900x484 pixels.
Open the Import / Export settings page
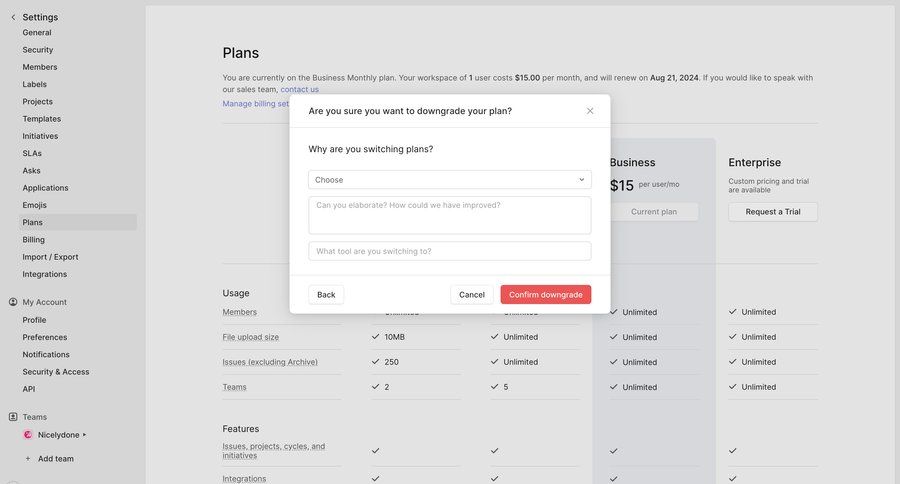point(50,257)
